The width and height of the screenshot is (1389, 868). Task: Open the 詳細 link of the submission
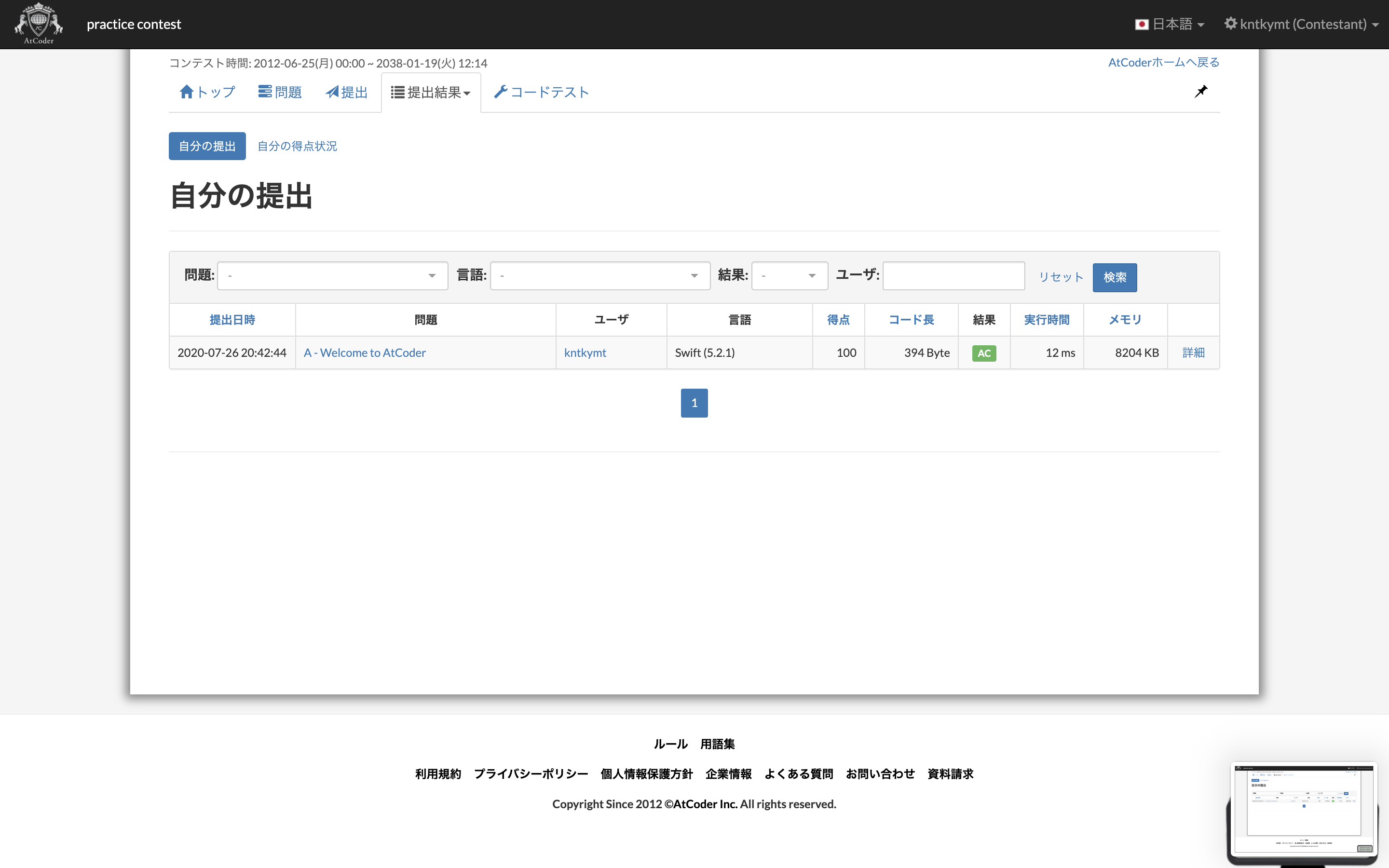[x=1193, y=353]
